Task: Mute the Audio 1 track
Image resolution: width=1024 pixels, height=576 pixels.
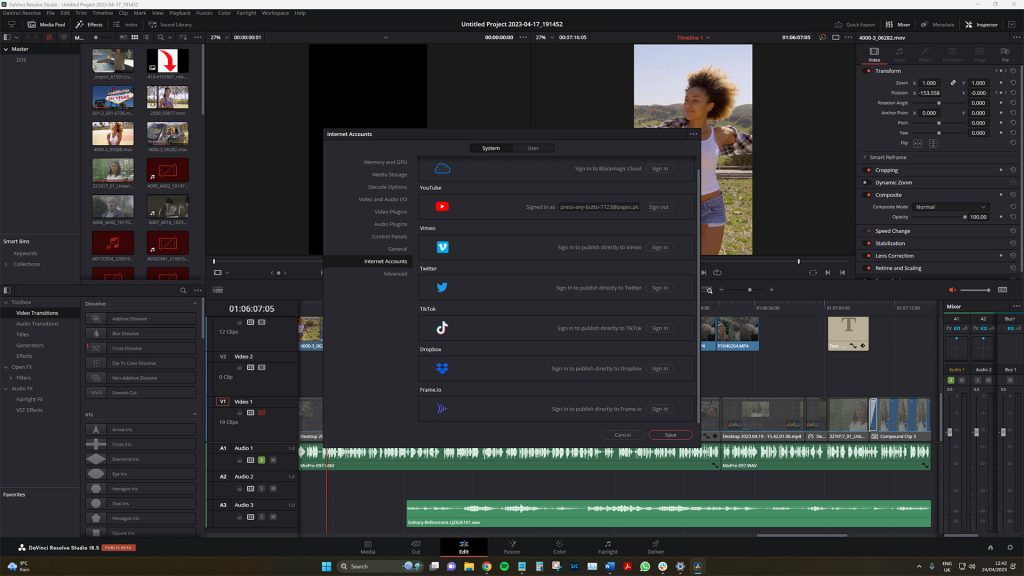Action: tap(273, 460)
